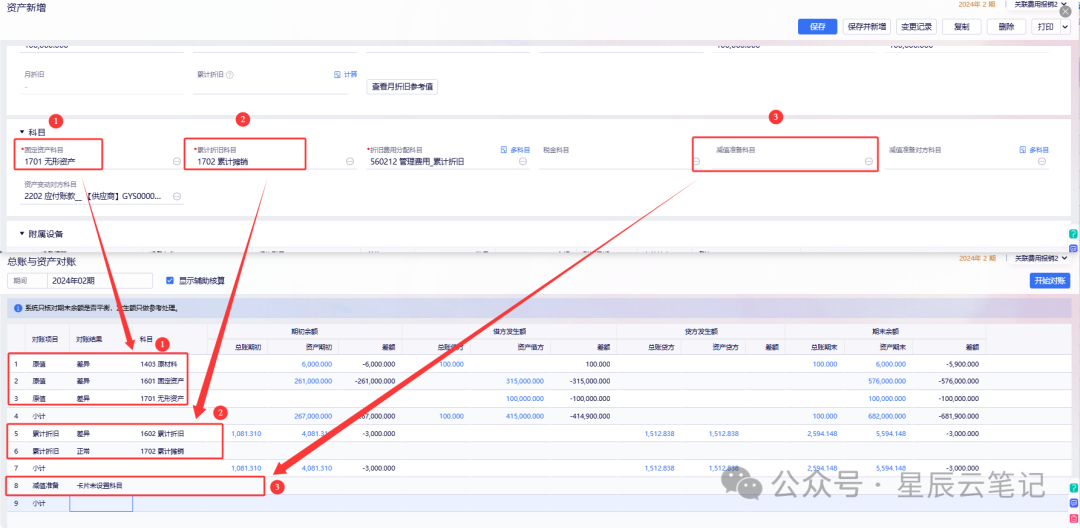The width and height of the screenshot is (1080, 528).
Task: Clear the 累计折旧科目 field using its circle icon
Action: [x=350, y=162]
